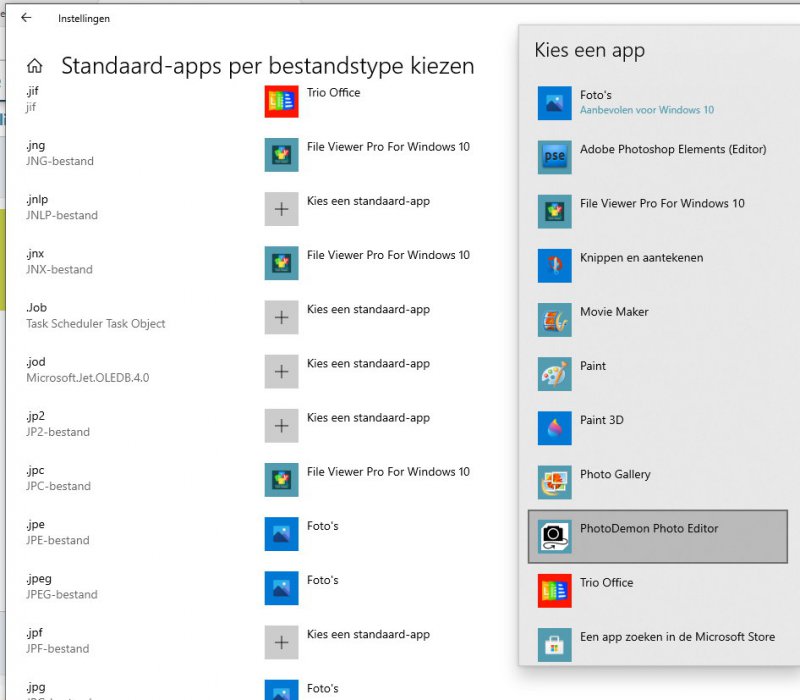Click the JP2-bestand description text
Viewport: 800px width, 700px height.
click(58, 432)
